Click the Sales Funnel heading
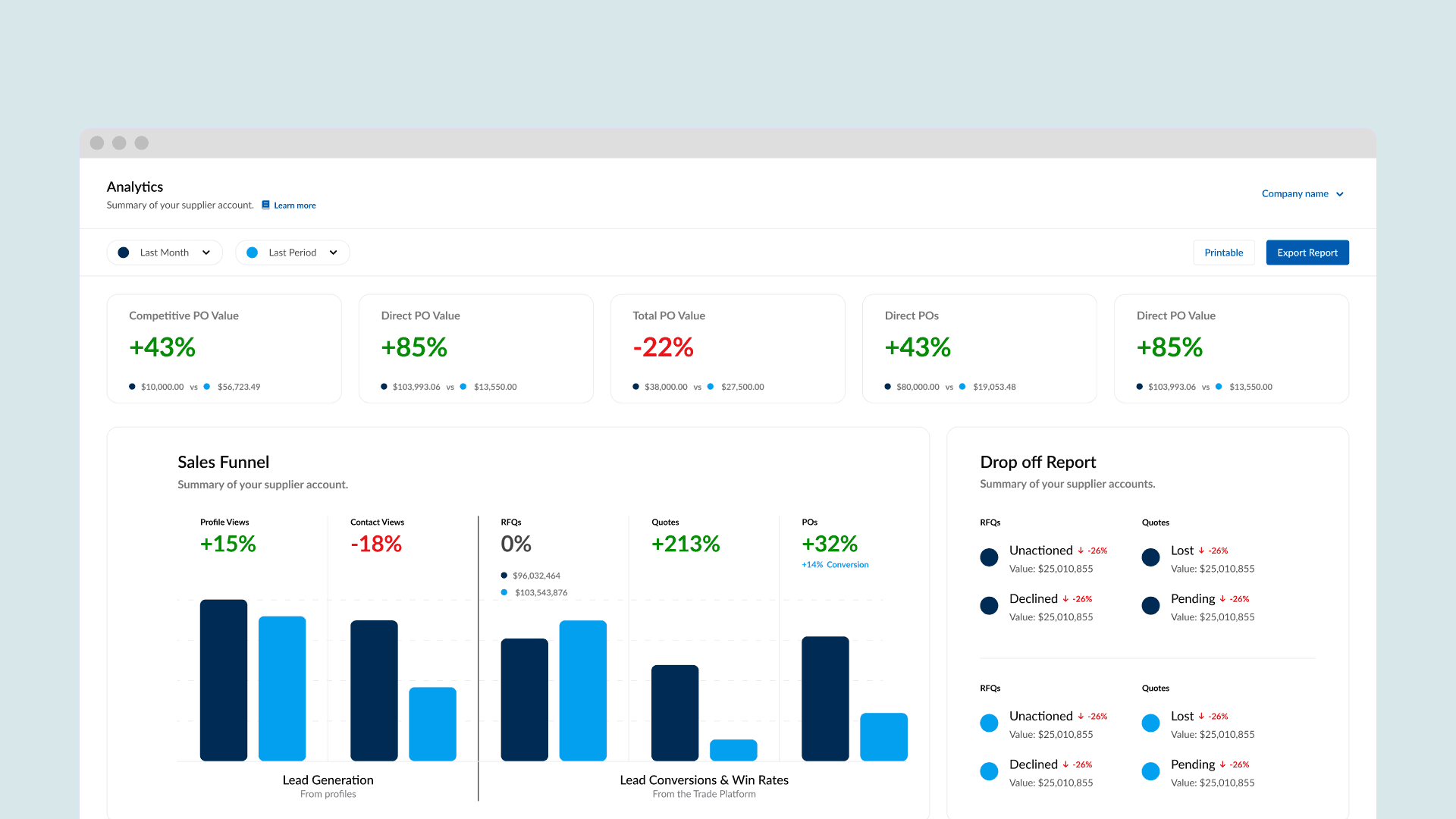Viewport: 1456px width, 819px height. point(223,463)
